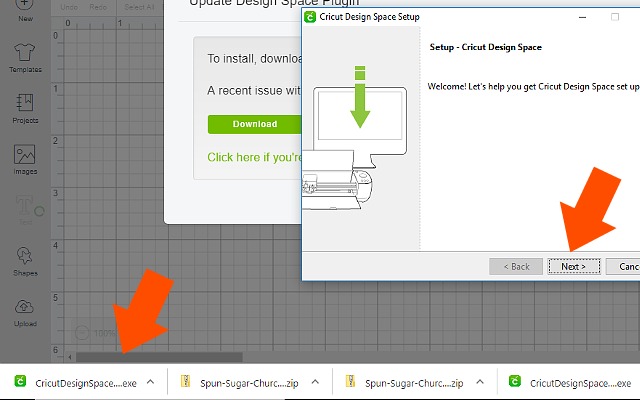Open the Projects panel in the sidebar
This screenshot has width=640, height=400.
click(x=25, y=109)
